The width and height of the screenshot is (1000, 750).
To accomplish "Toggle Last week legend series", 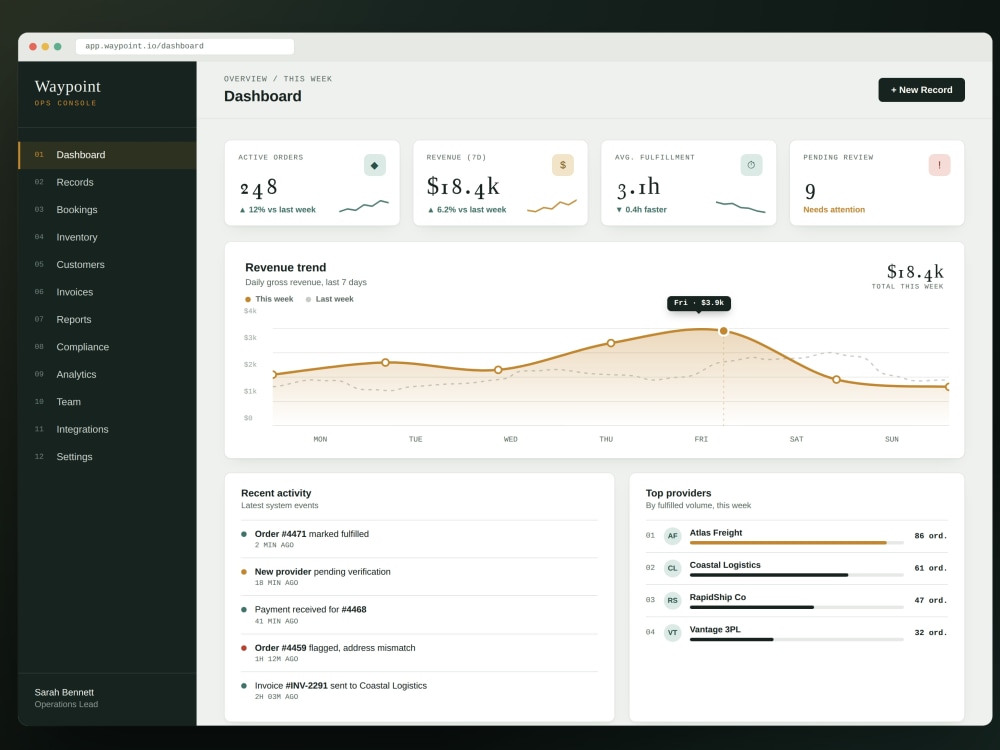I will pos(330,299).
